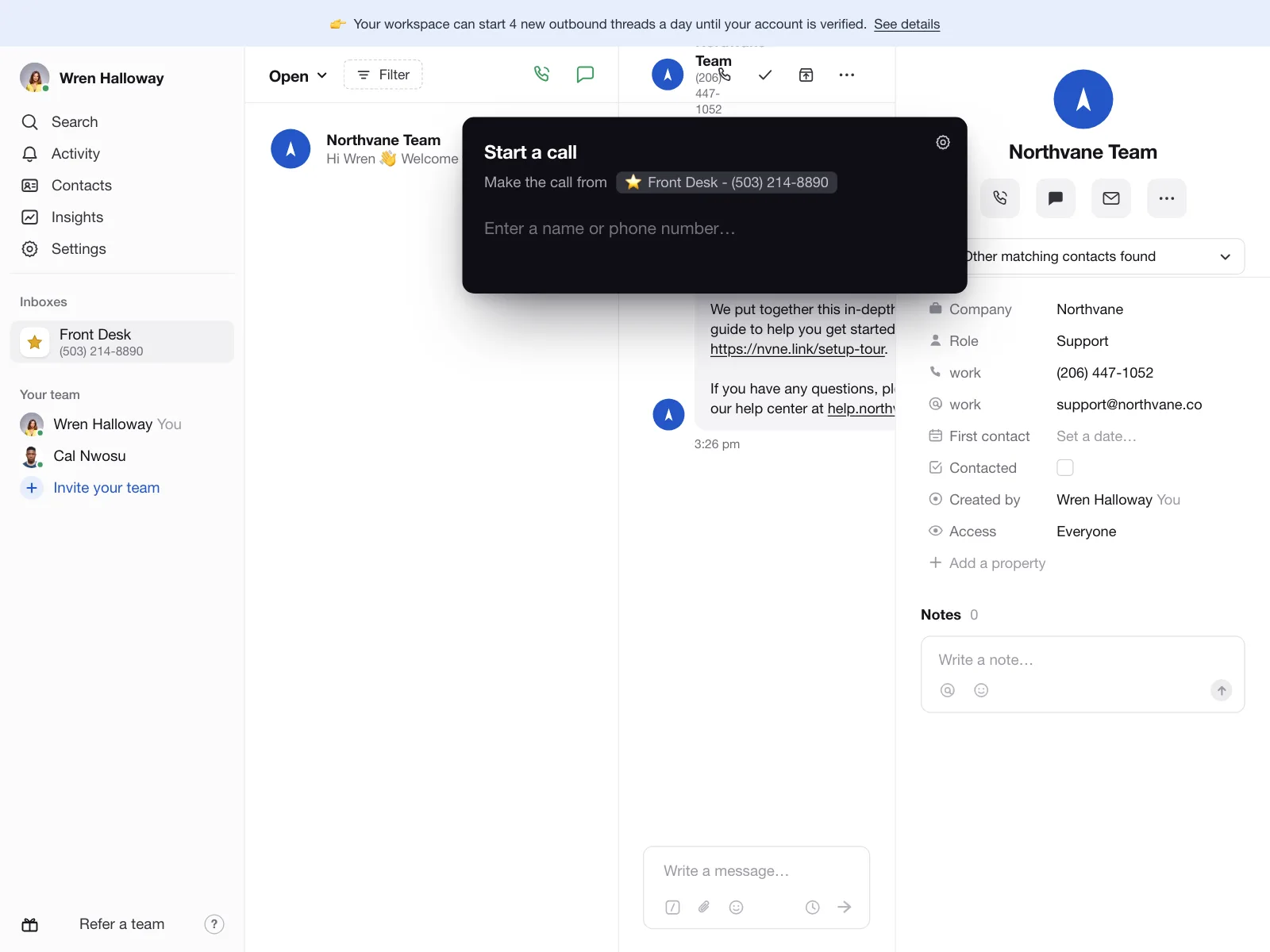Open the share icon in the conversation header
The width and height of the screenshot is (1270, 952).
[806, 75]
